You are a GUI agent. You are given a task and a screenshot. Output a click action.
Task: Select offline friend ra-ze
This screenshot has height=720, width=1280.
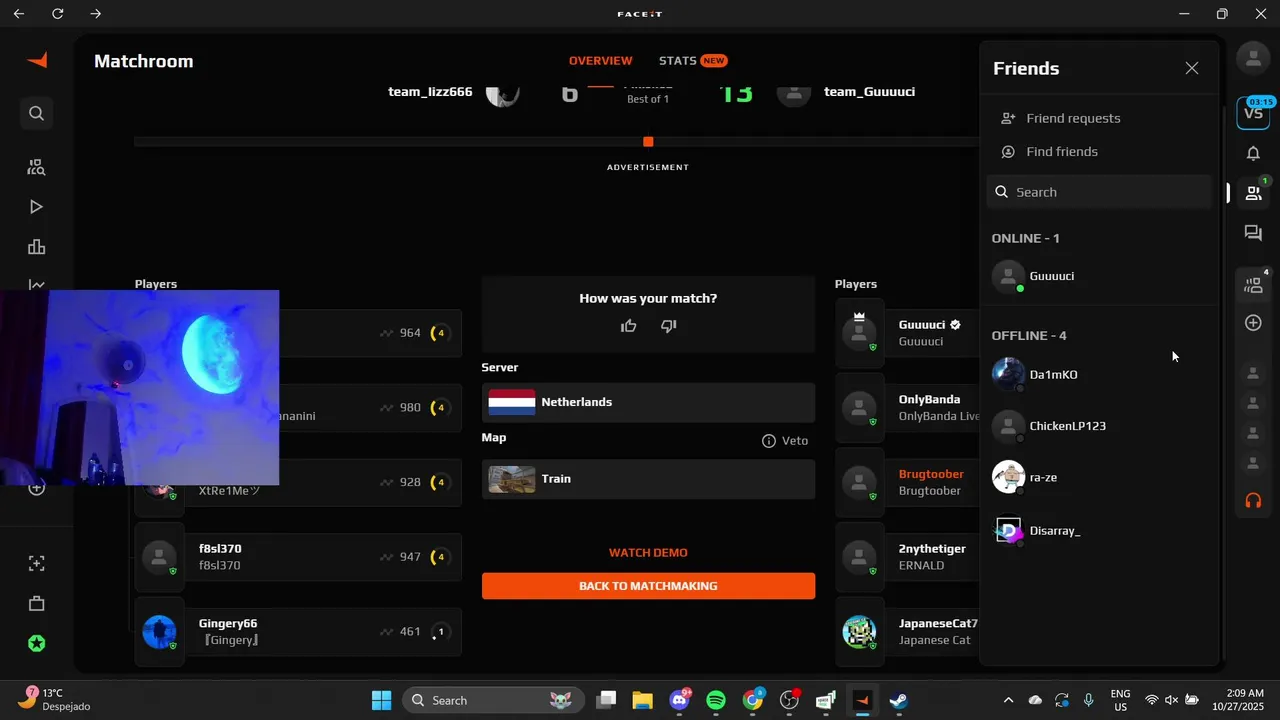[1099, 477]
